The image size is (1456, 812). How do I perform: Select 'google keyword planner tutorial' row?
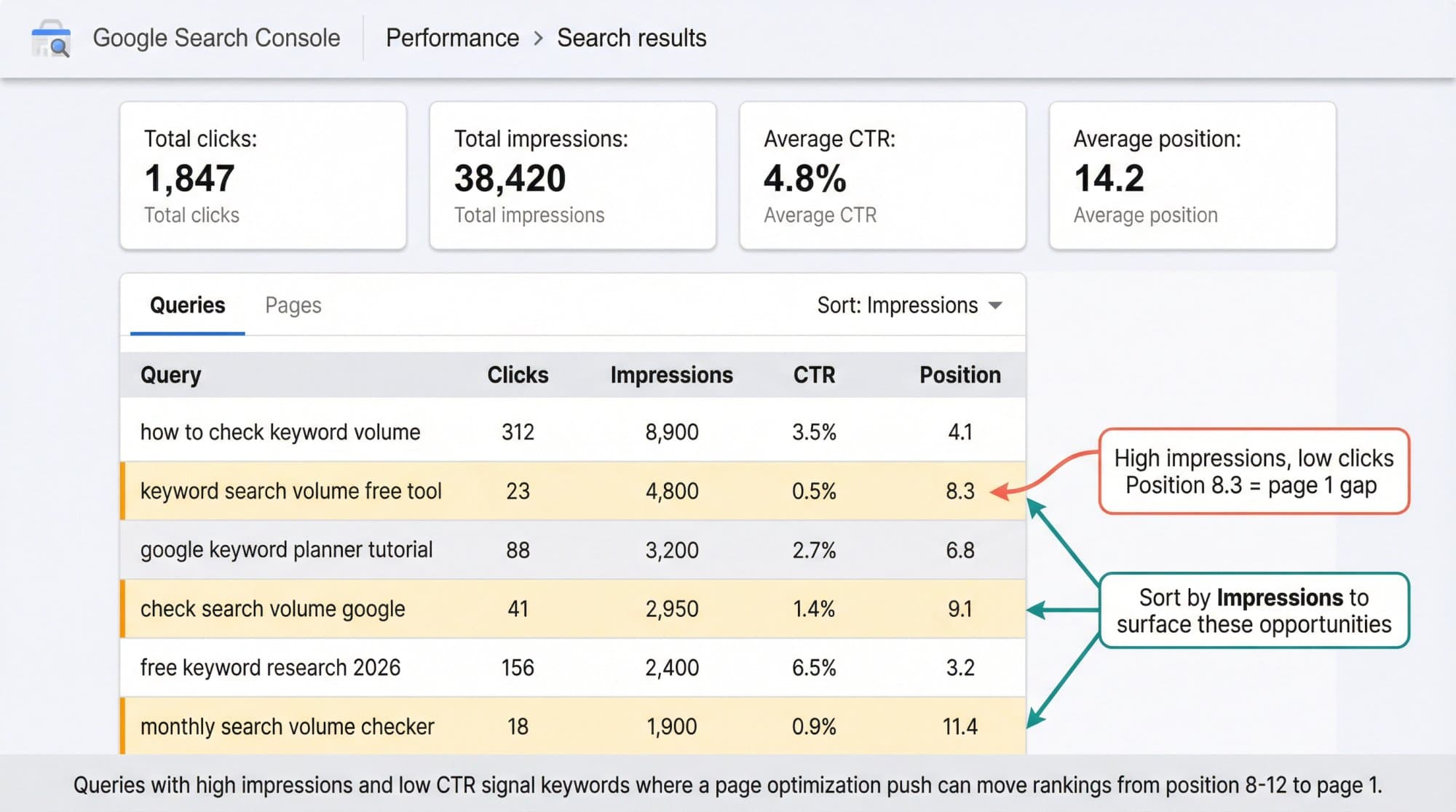click(x=573, y=550)
